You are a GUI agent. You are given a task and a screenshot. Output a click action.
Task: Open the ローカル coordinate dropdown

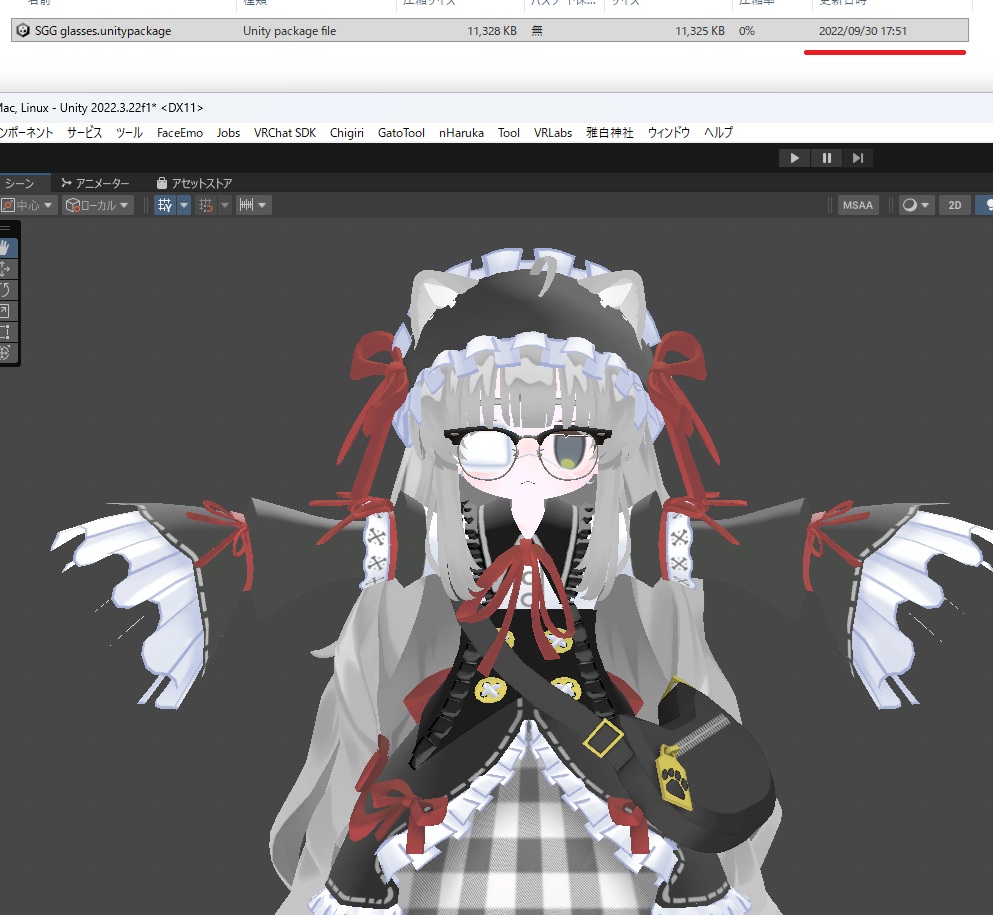tap(98, 205)
